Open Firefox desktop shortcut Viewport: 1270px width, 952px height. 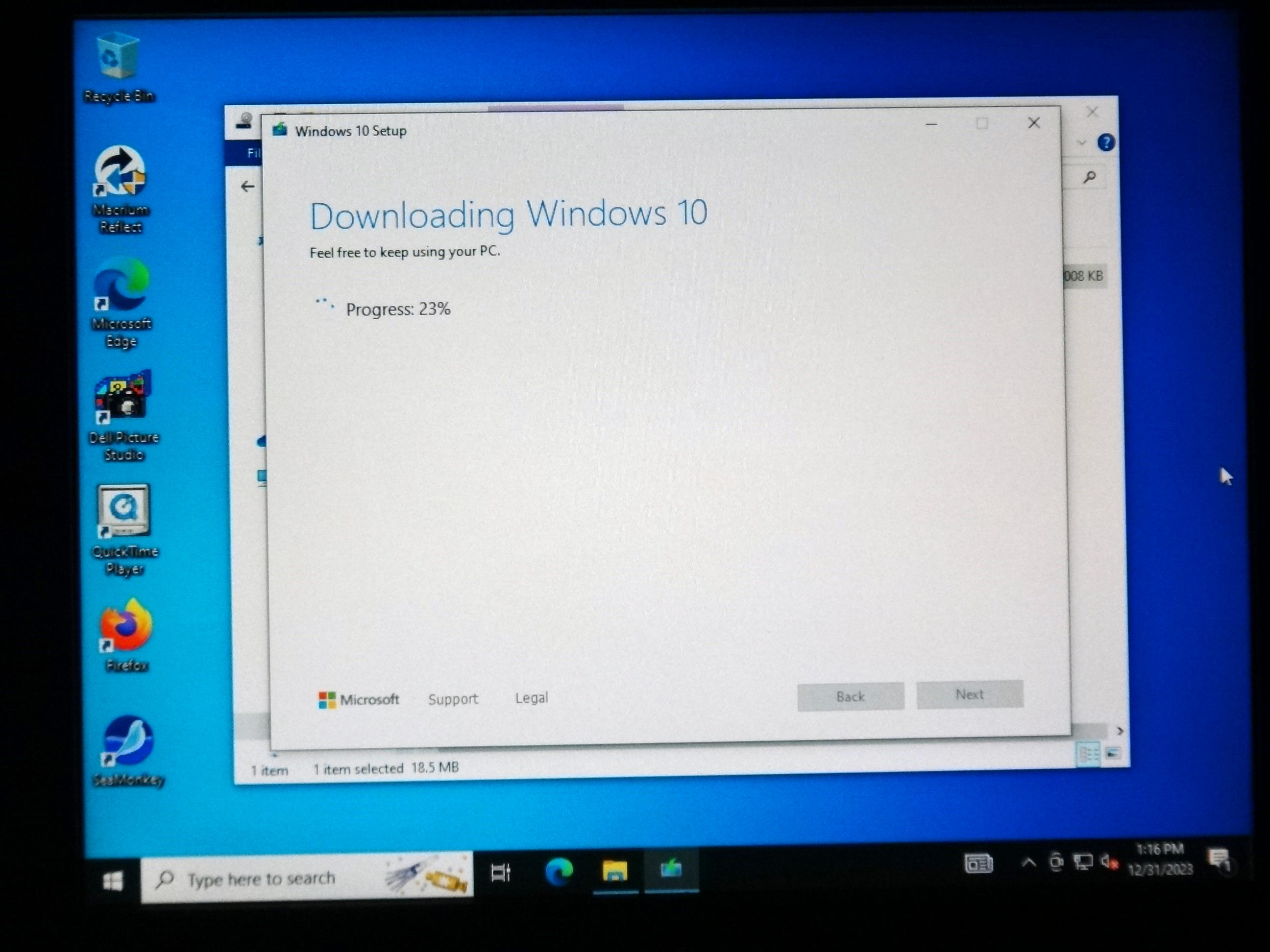click(126, 635)
